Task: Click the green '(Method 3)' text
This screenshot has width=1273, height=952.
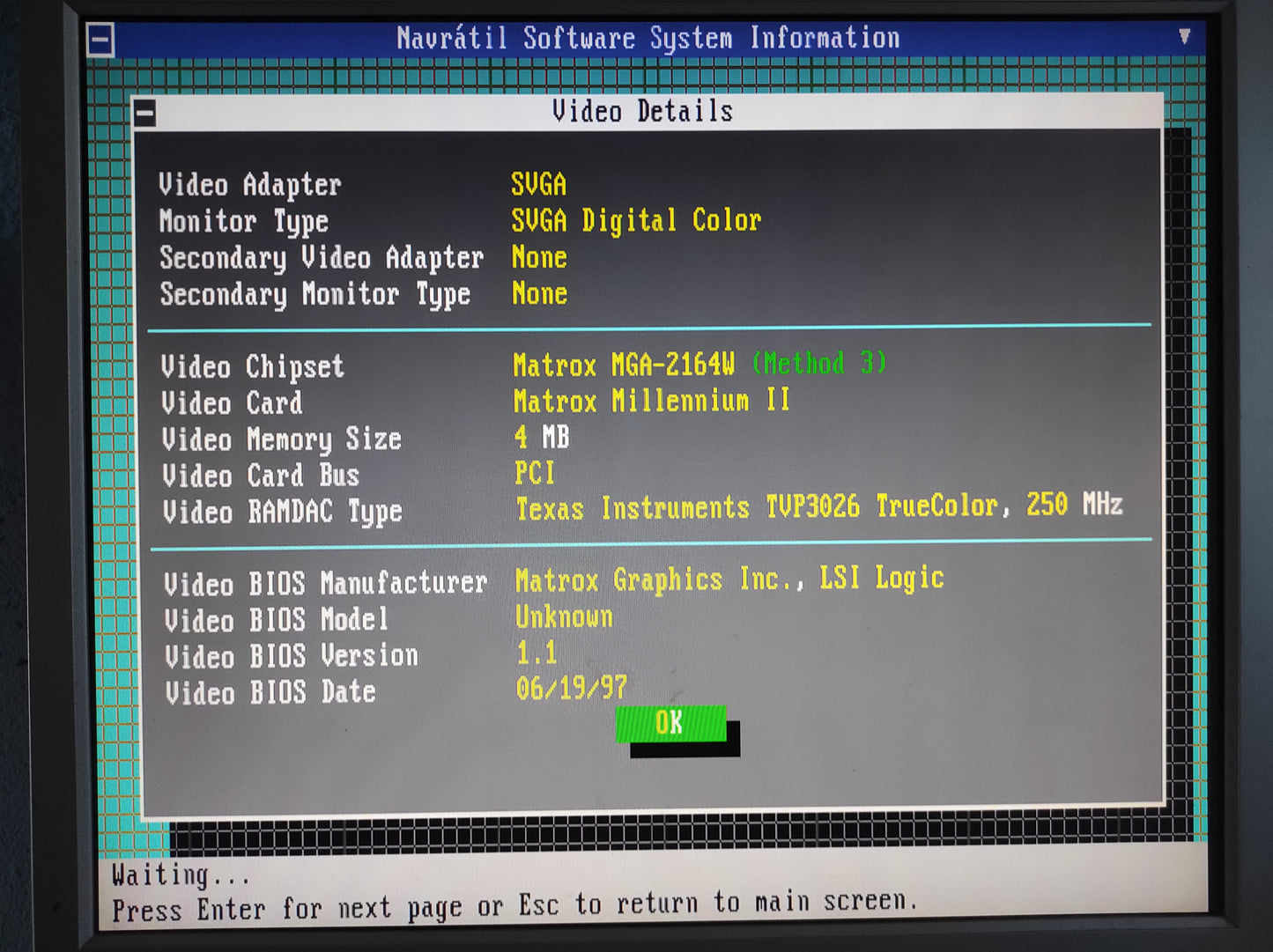Action: (819, 362)
